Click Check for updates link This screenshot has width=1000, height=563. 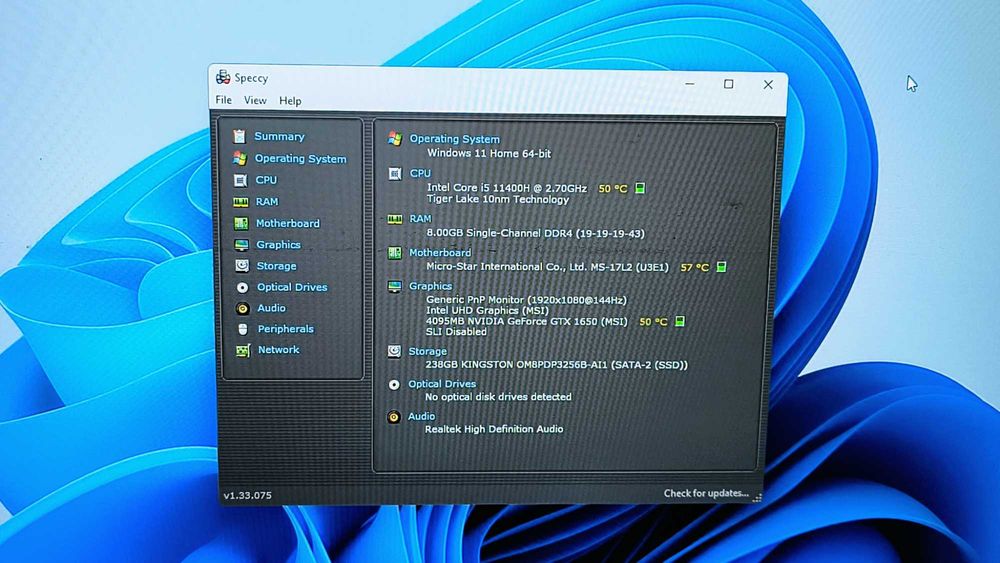click(706, 493)
